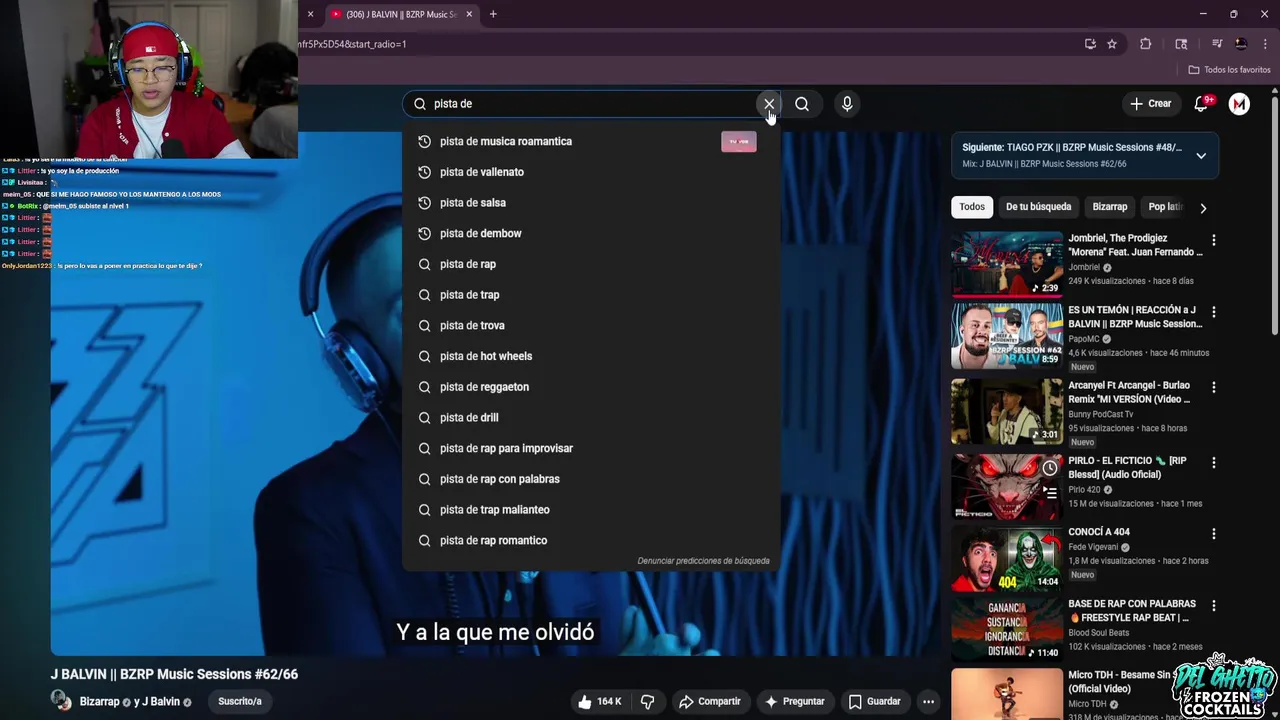Click the Crear button
The image size is (1280, 720).
click(x=1150, y=104)
